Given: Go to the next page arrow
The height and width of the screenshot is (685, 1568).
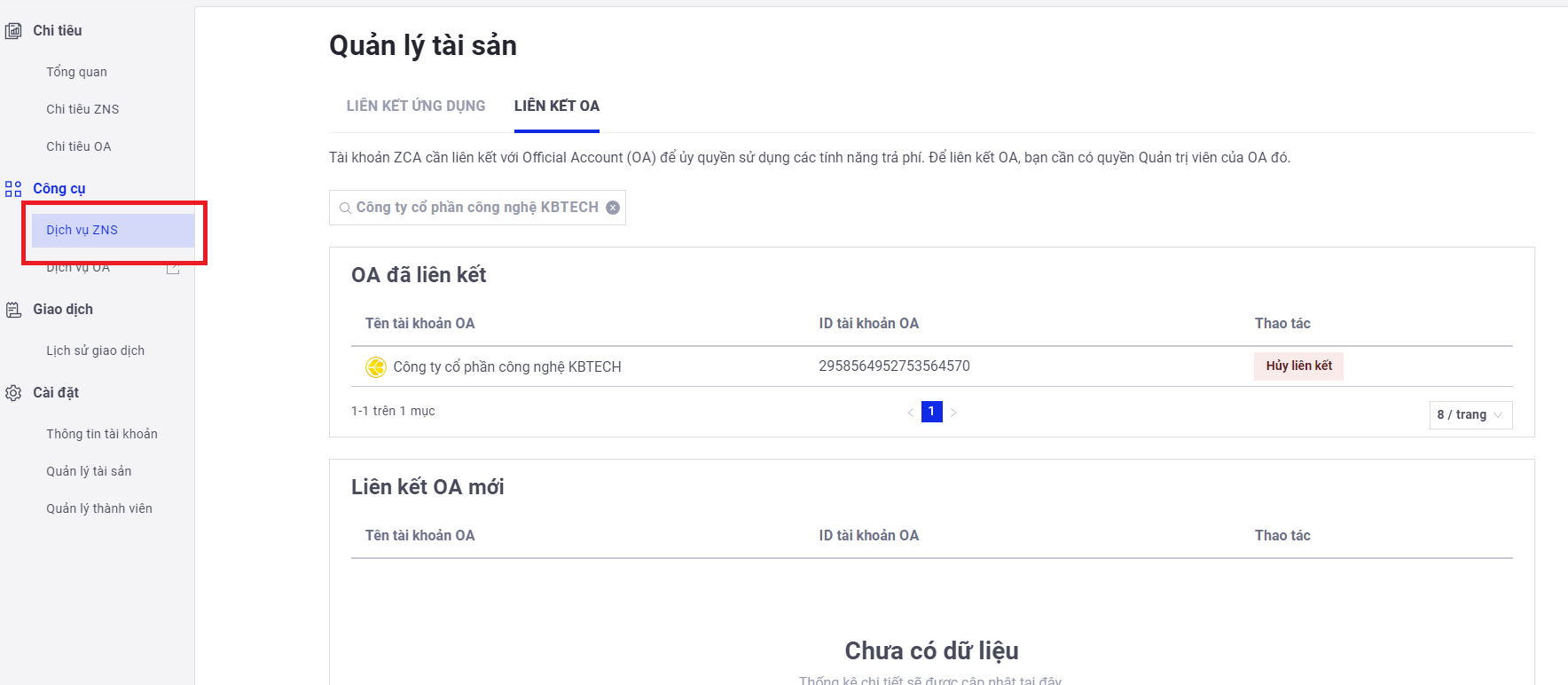Looking at the screenshot, I should click(x=953, y=413).
